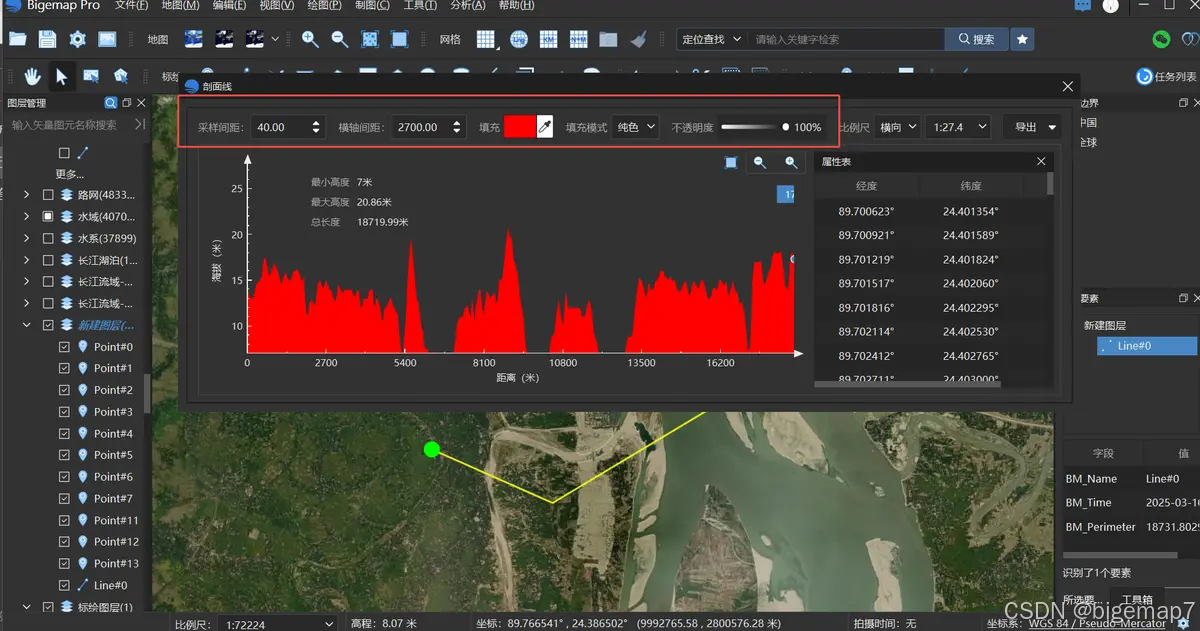This screenshot has width=1200, height=631.
Task: Zoom in the profile chart
Action: [x=791, y=162]
